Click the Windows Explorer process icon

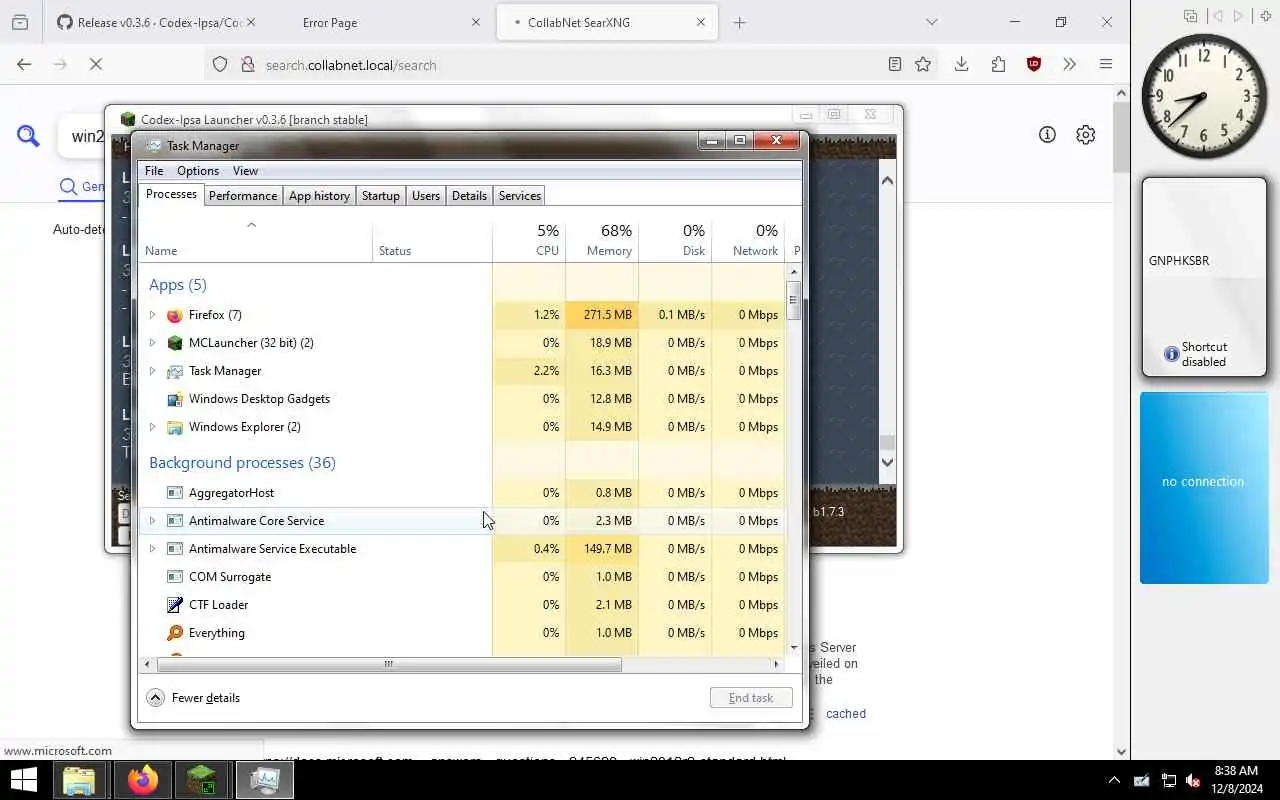[x=175, y=427]
